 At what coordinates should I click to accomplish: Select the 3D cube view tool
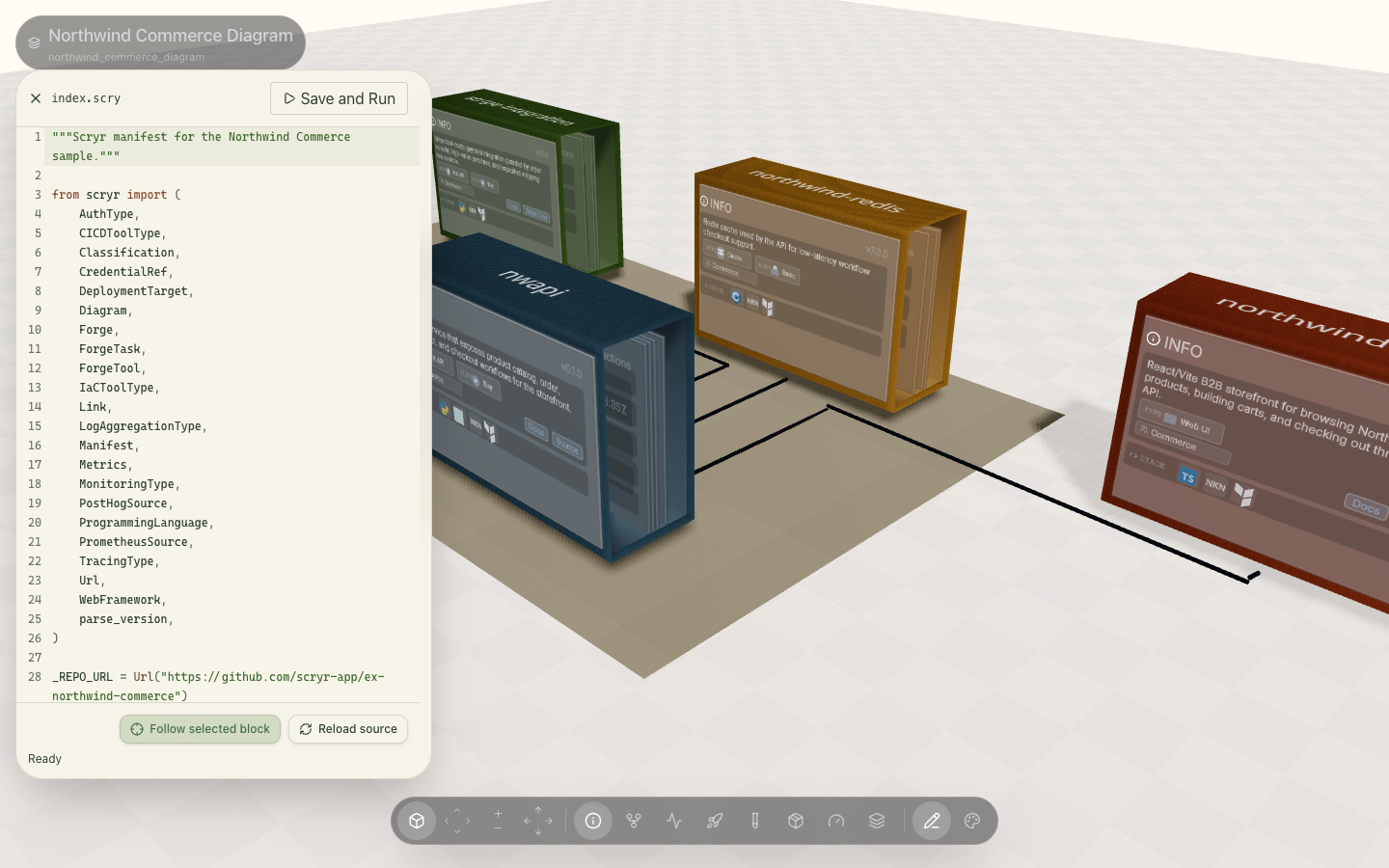[417, 821]
